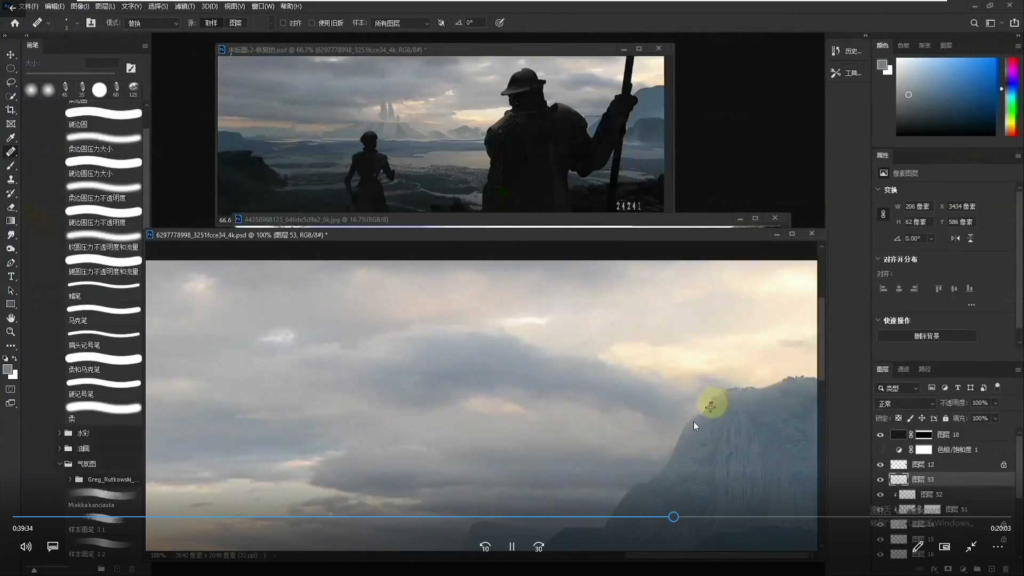Click the lock all layers icon
Image resolution: width=1024 pixels, height=576 pixels.
(945, 418)
